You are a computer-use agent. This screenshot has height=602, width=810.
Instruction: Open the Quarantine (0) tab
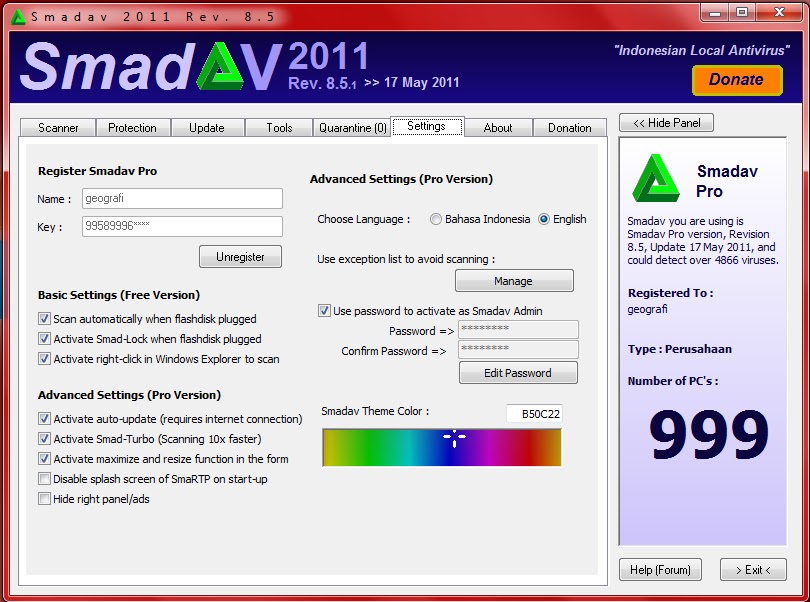pos(353,128)
